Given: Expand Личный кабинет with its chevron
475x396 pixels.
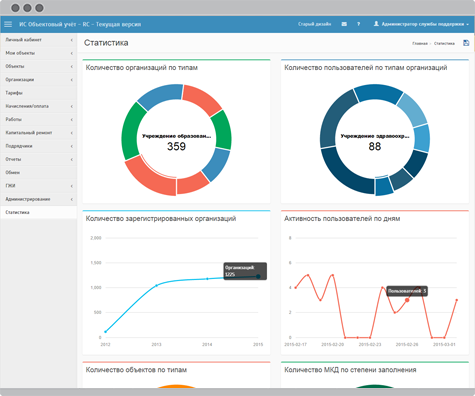Looking at the screenshot, I should tap(72, 40).
